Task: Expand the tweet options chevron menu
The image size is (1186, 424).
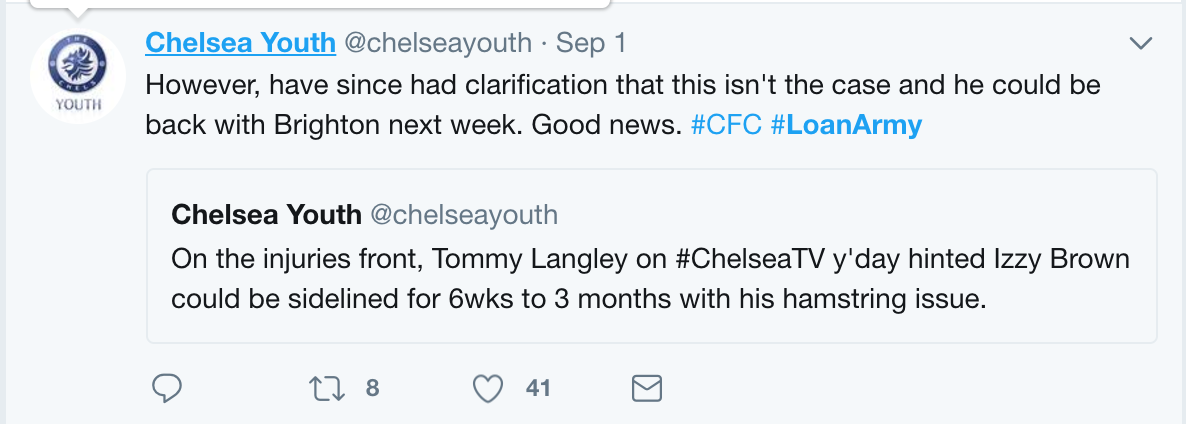Action: coord(1140,44)
